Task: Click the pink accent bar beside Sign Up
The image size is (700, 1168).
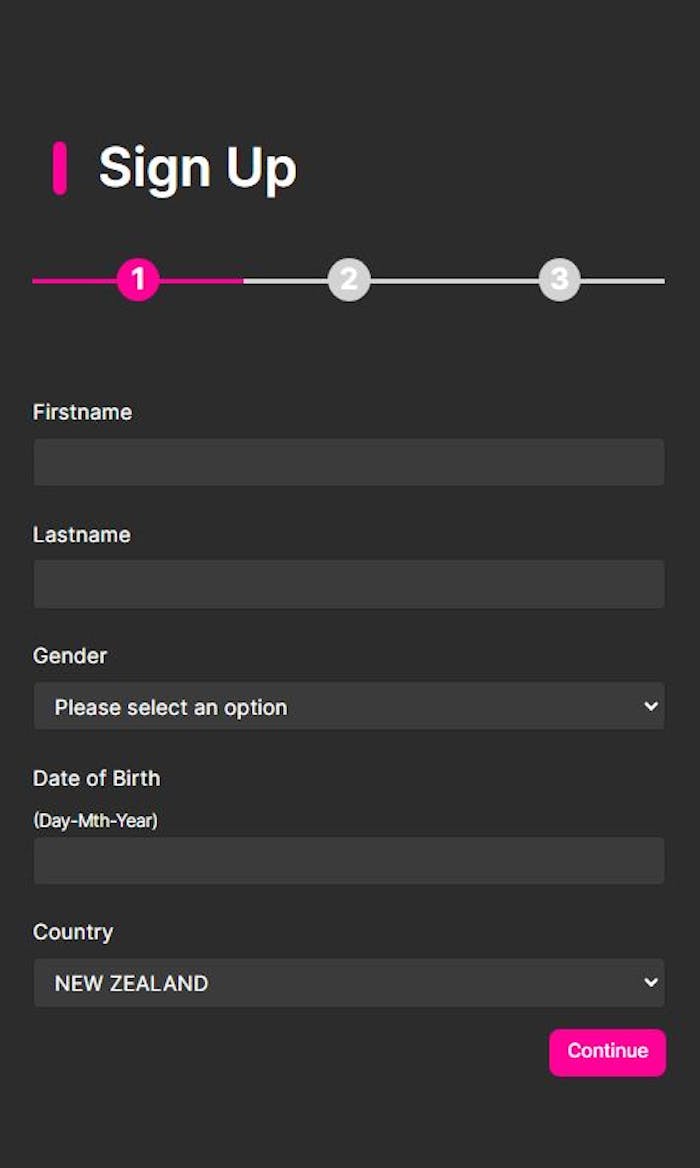Action: coord(60,168)
